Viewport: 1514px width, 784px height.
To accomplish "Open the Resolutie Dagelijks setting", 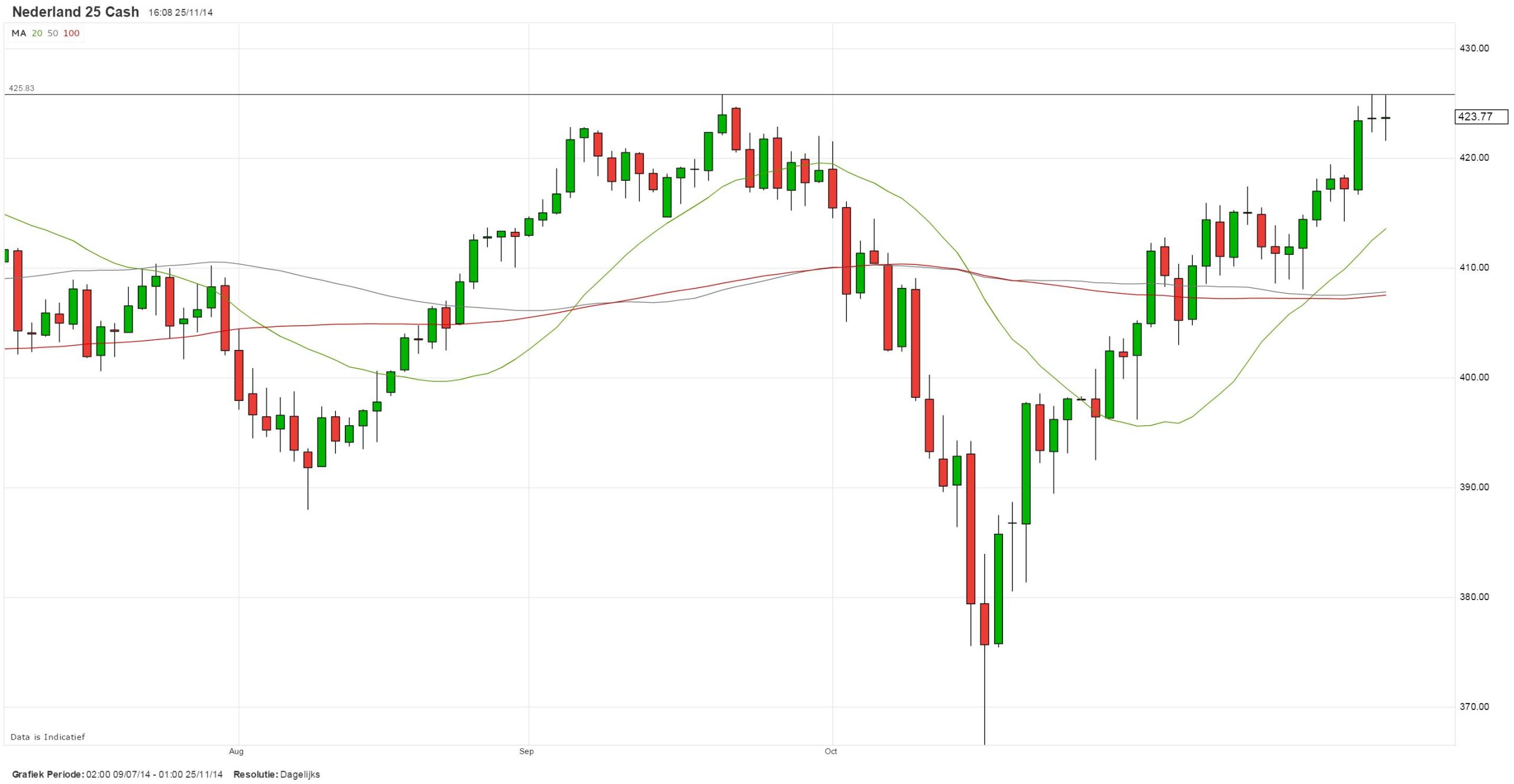I will (x=300, y=775).
